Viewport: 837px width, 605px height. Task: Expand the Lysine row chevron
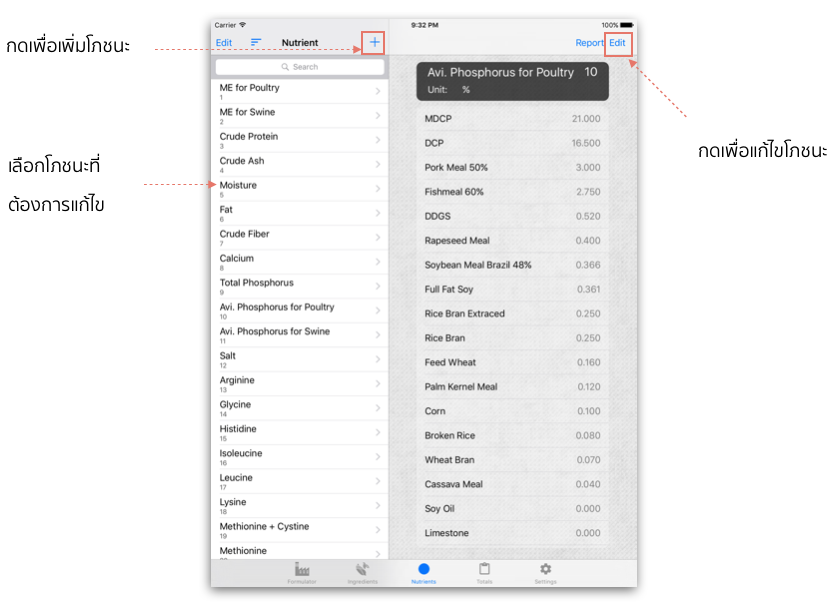(x=377, y=505)
